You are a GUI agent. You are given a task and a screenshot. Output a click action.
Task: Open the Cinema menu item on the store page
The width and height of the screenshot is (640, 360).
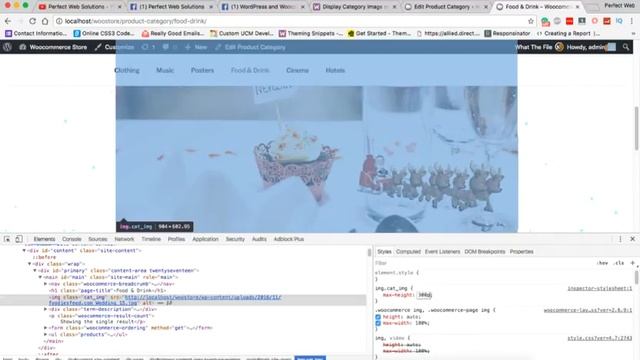297,70
